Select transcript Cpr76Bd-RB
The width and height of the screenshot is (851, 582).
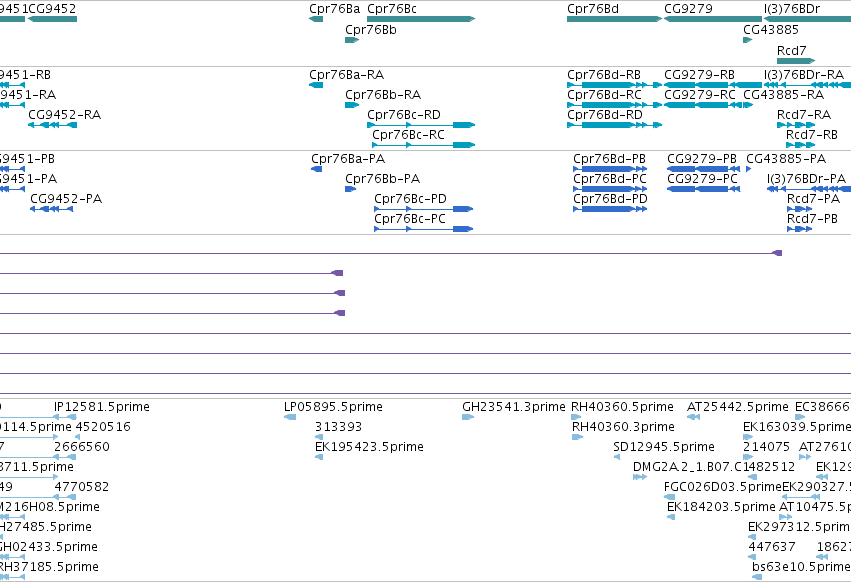coord(614,85)
